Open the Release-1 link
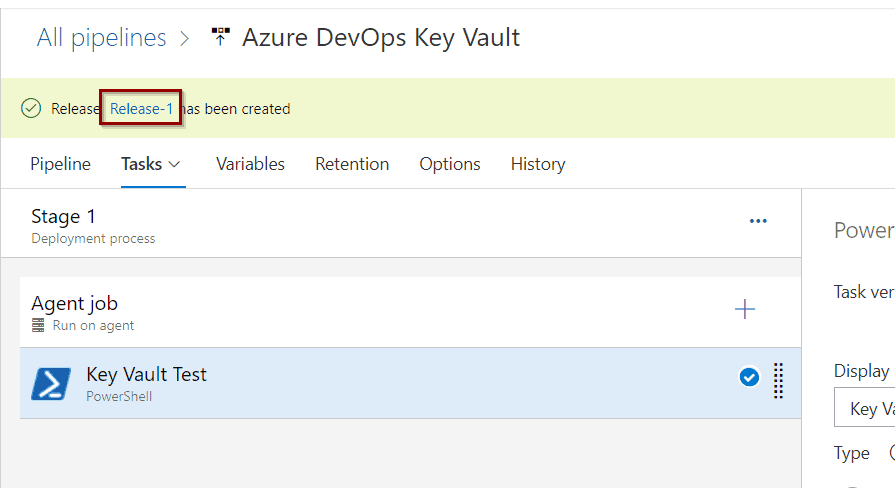 pos(141,108)
